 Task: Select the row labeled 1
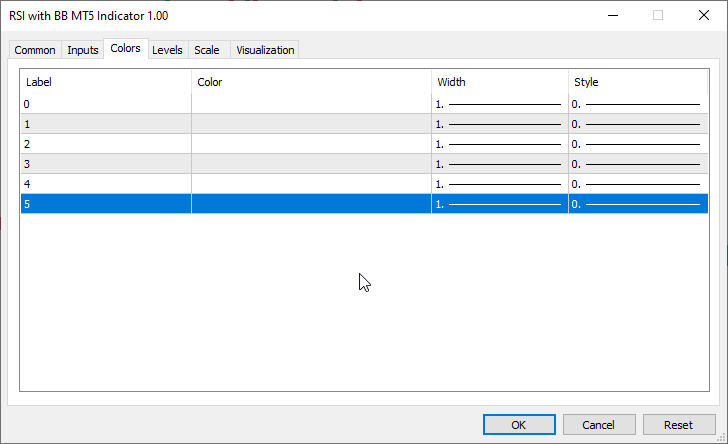(105, 124)
